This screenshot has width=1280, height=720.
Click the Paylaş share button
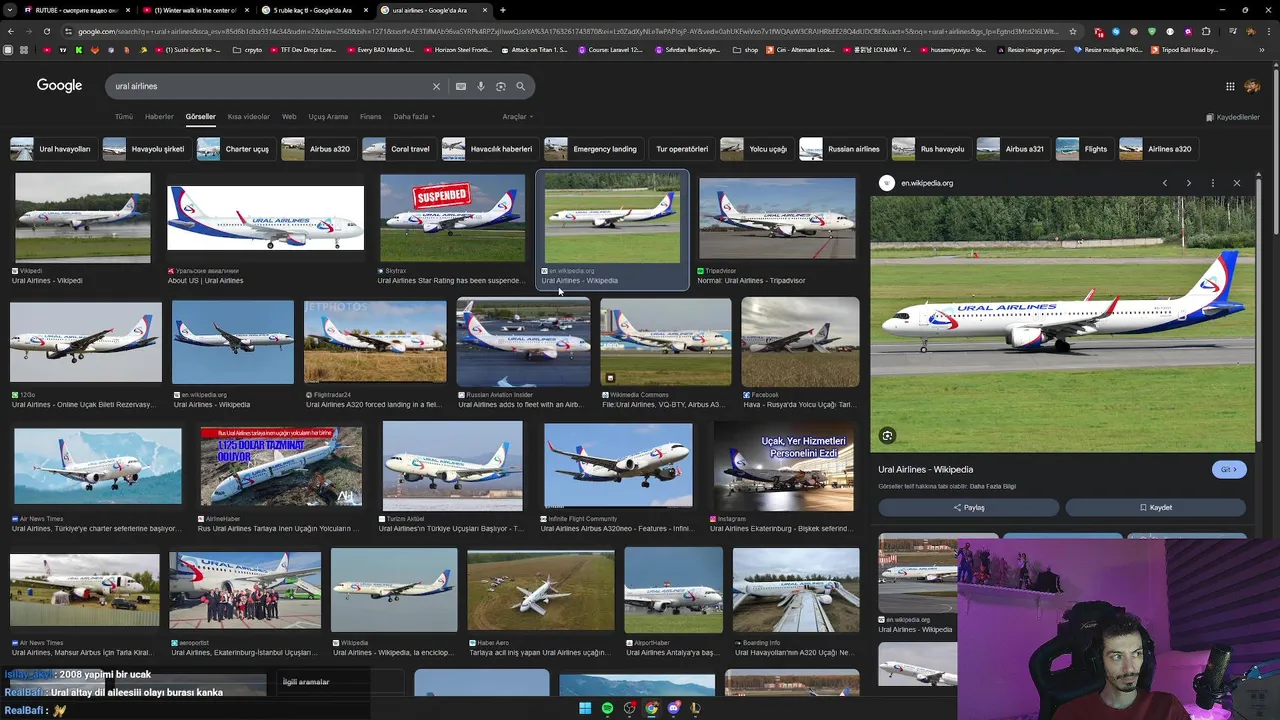tap(969, 507)
